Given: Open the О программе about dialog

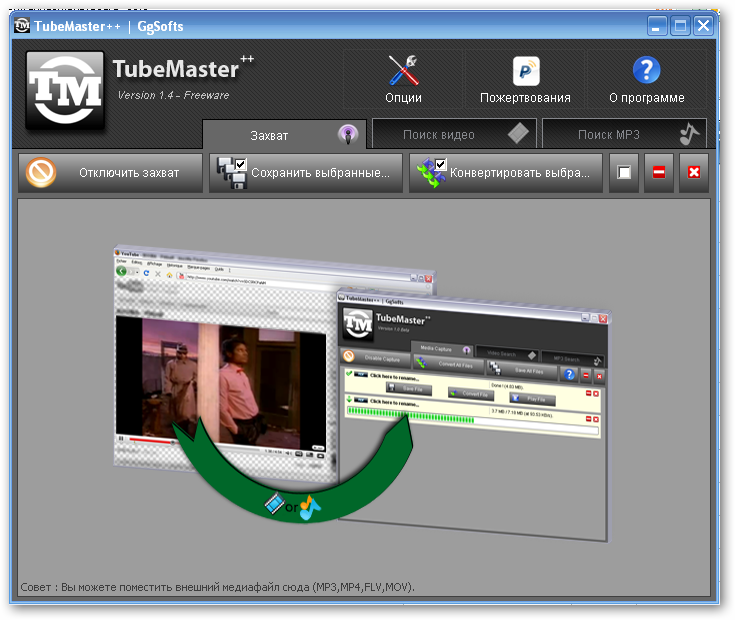Looking at the screenshot, I should click(646, 79).
